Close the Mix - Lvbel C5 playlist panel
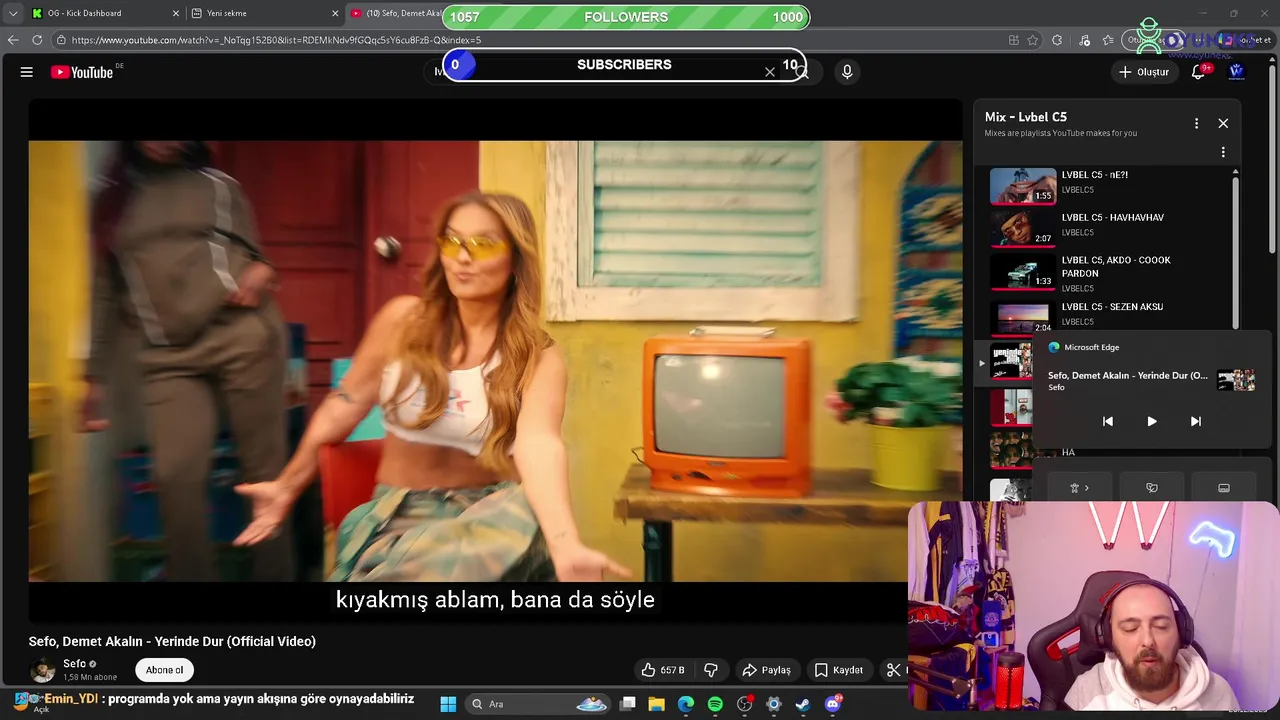 tap(1223, 123)
